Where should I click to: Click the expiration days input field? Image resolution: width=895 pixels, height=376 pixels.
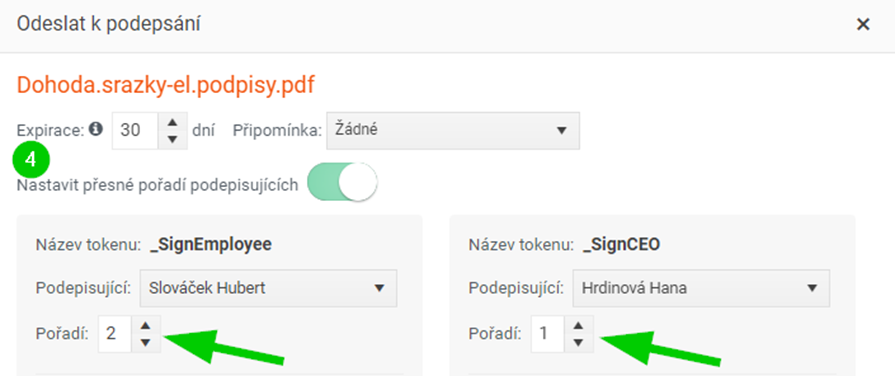[136, 131]
